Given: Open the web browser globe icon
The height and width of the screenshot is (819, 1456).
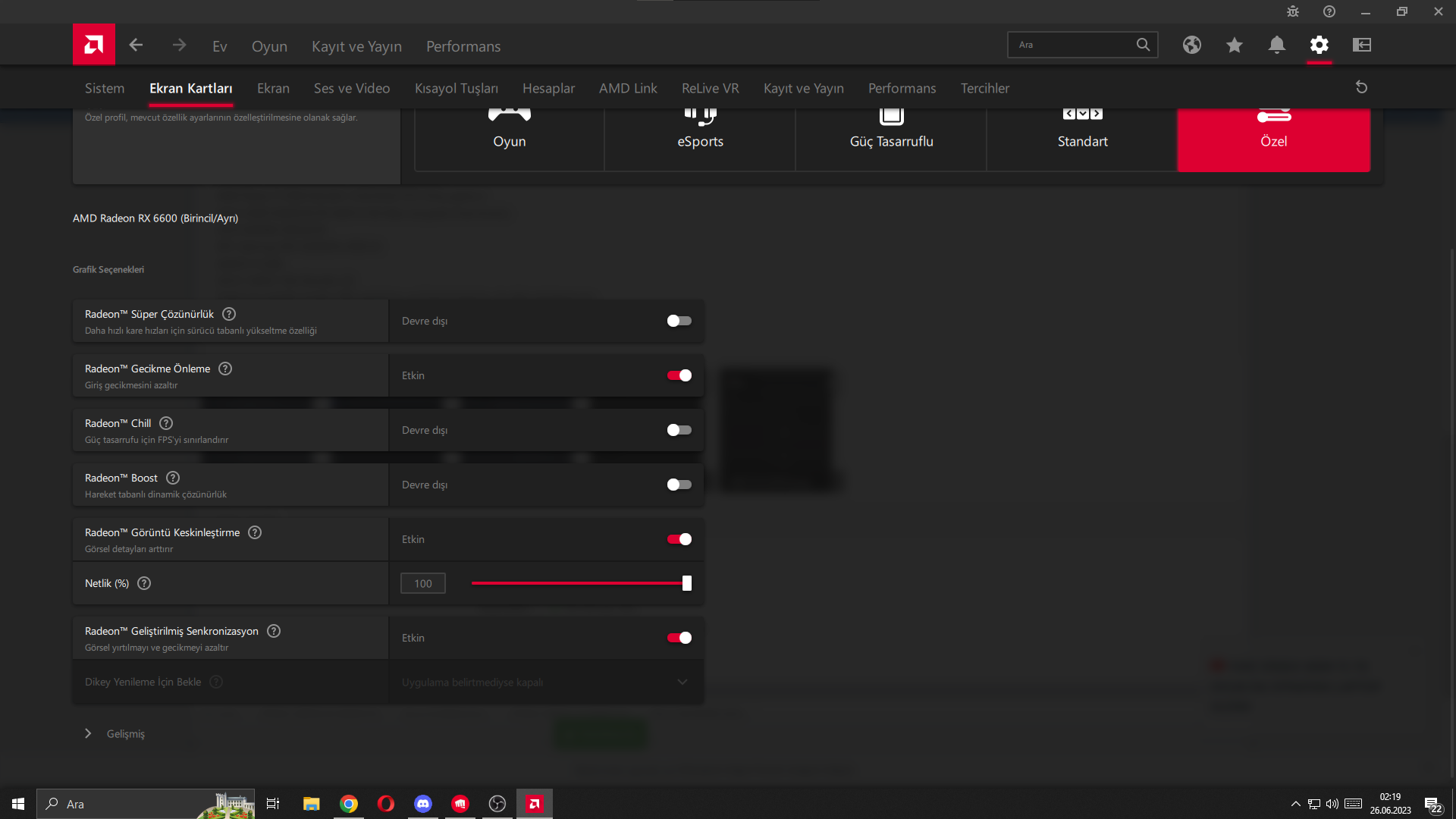Looking at the screenshot, I should coord(1191,45).
